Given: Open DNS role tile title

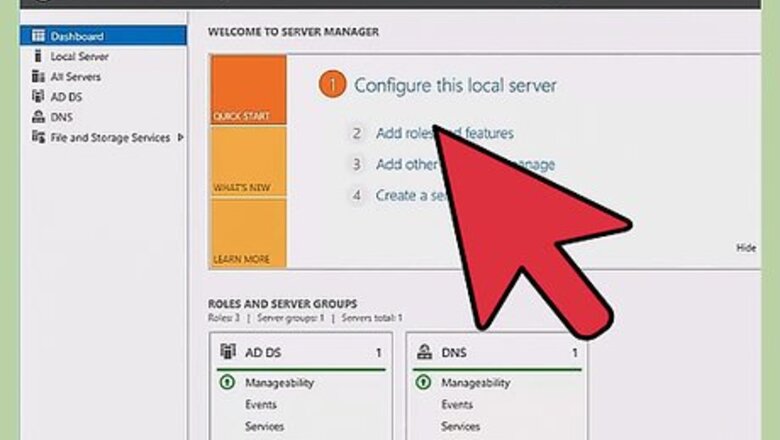Looking at the screenshot, I should click(454, 352).
